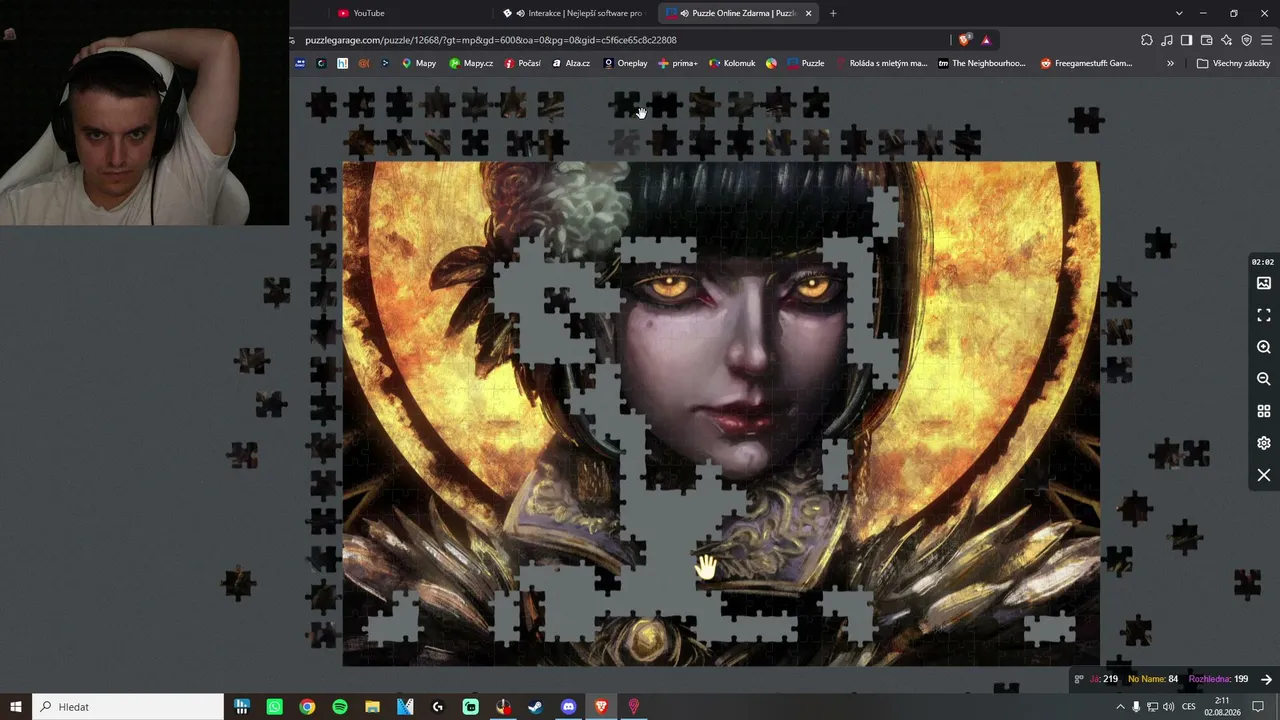Expand hidden bookmarks chevron
This screenshot has height=720, width=1280.
click(1170, 63)
